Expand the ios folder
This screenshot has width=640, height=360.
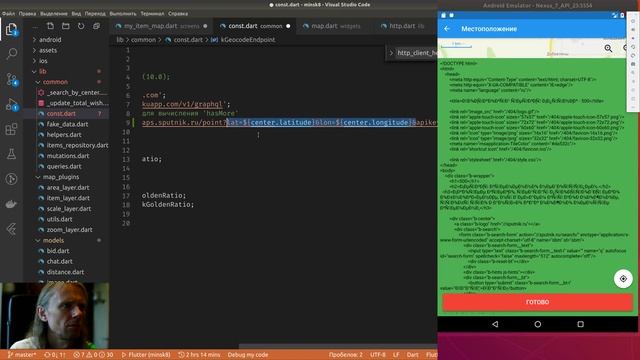43,61
